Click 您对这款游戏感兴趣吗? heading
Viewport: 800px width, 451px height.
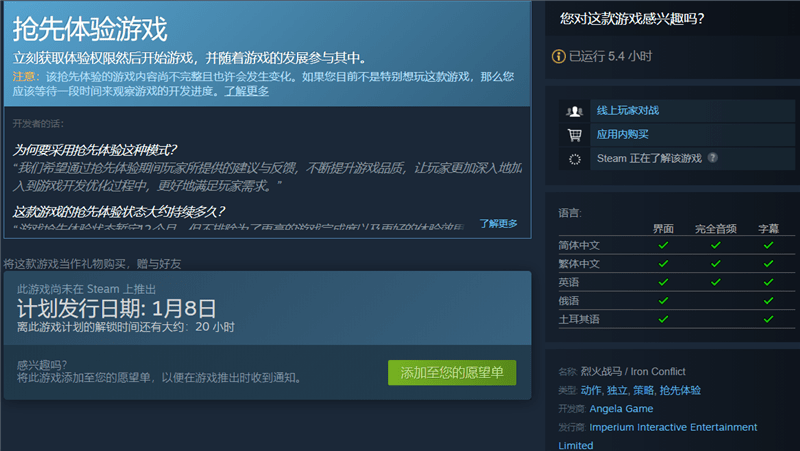[632, 19]
